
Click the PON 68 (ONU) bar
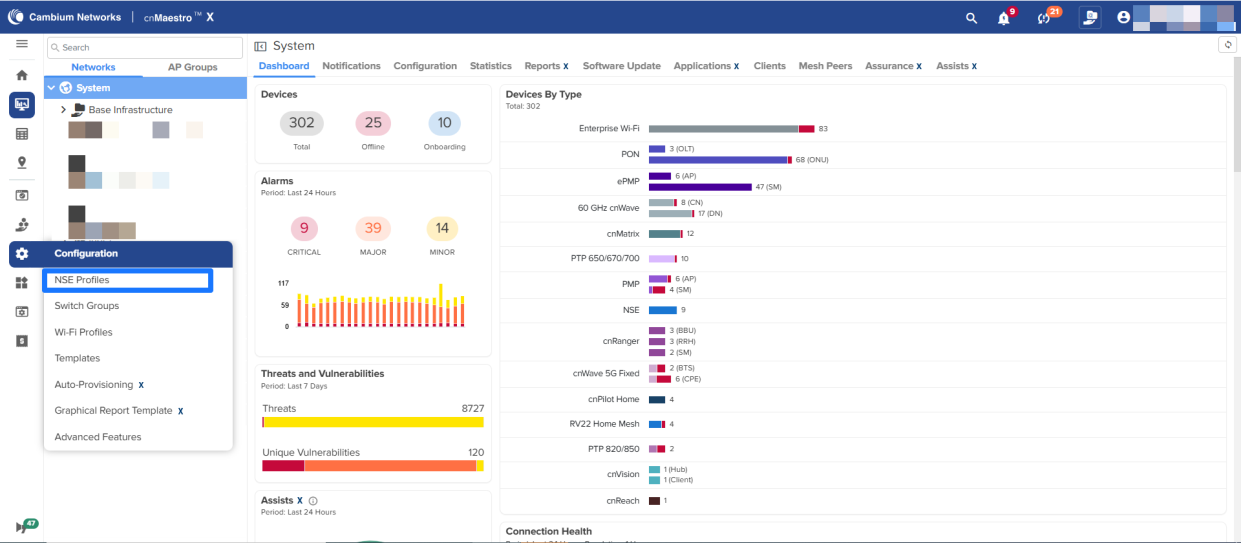[x=720, y=160]
